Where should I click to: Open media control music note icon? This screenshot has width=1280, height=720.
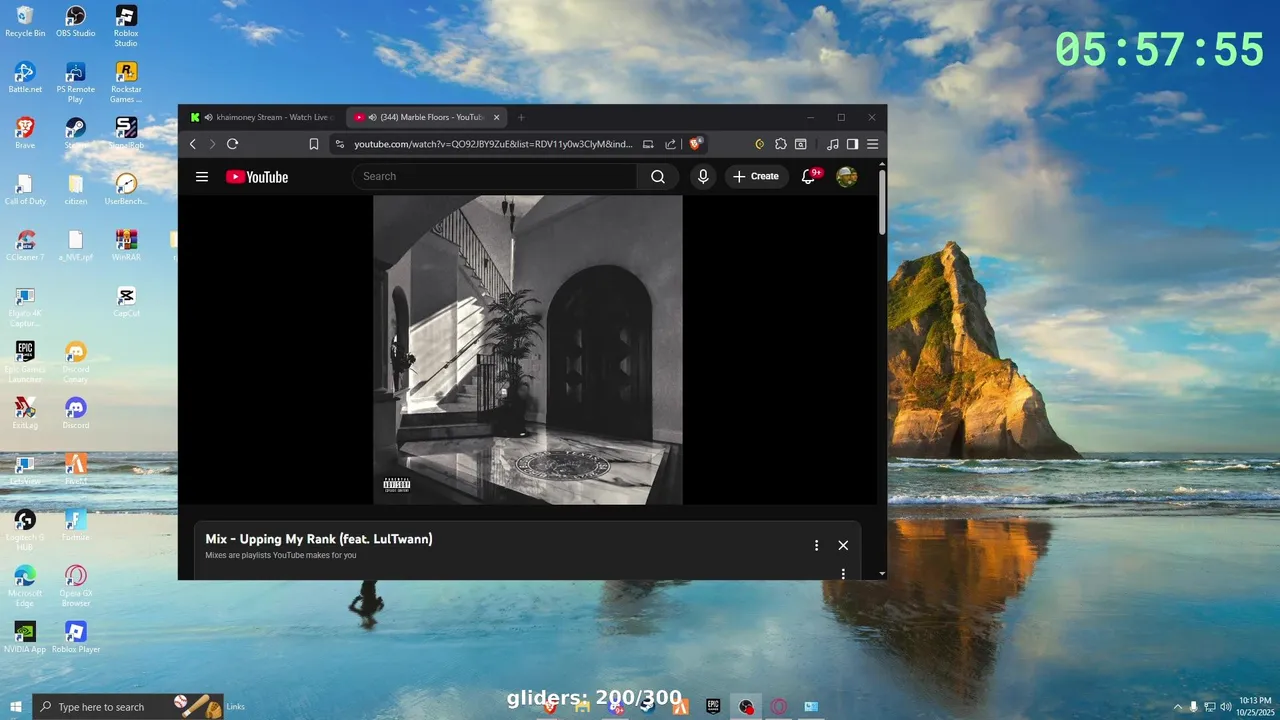[x=833, y=144]
